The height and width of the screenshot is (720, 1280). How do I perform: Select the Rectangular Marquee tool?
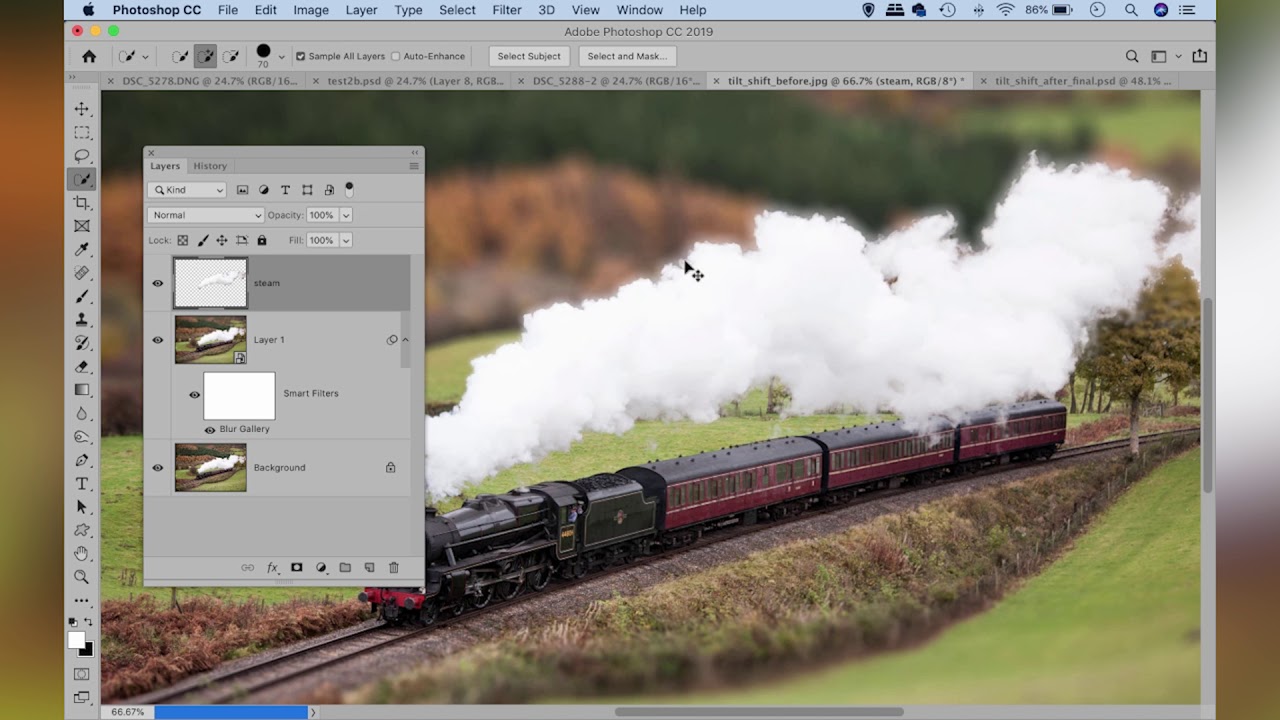click(x=82, y=133)
